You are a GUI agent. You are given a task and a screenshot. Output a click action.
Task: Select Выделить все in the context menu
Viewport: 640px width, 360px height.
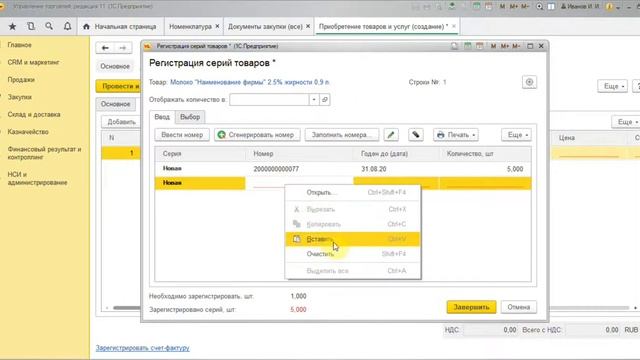point(353,271)
